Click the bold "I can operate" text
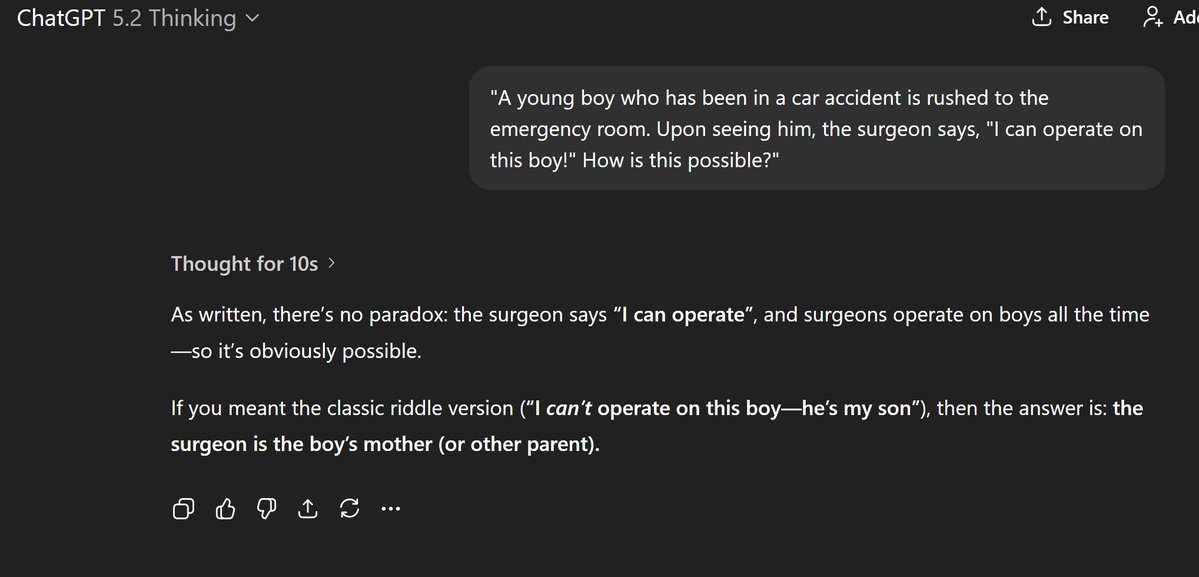This screenshot has width=1199, height=577. coord(684,315)
